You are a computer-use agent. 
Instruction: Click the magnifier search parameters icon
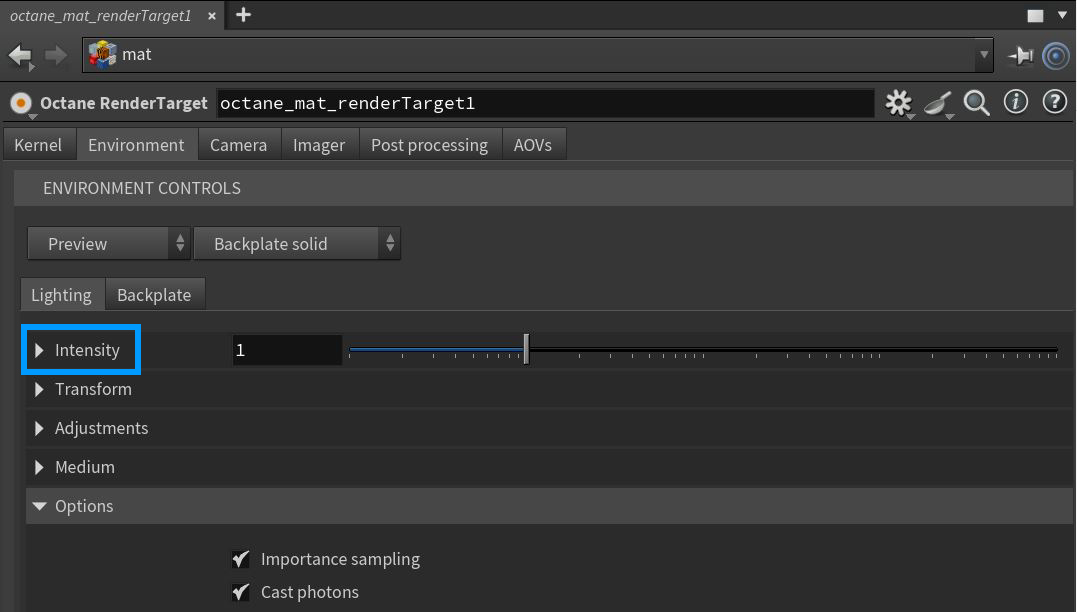pos(977,103)
